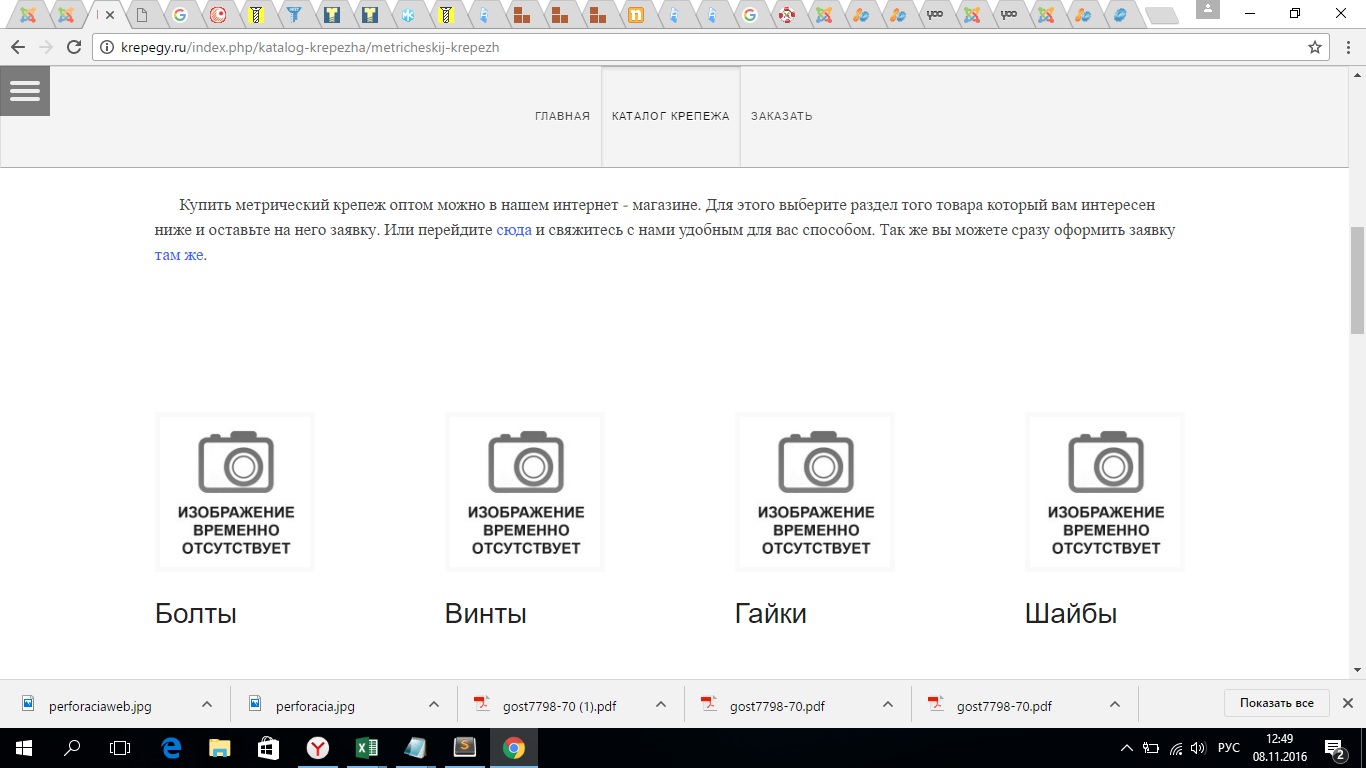Open the Болты category image placeholder
1366x768 pixels.
point(236,492)
